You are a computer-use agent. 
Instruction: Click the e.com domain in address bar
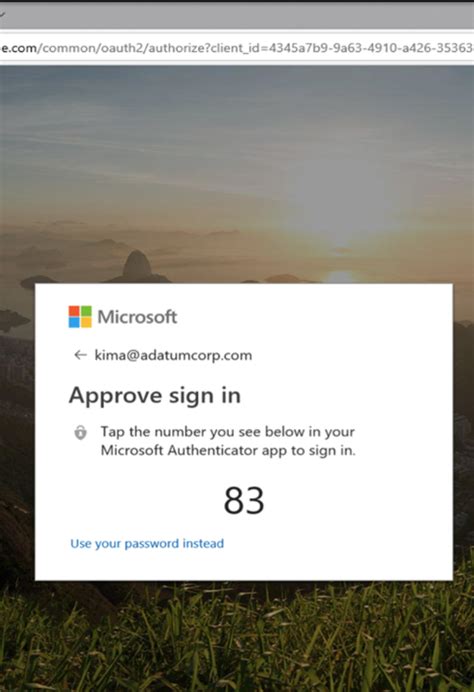(19, 48)
